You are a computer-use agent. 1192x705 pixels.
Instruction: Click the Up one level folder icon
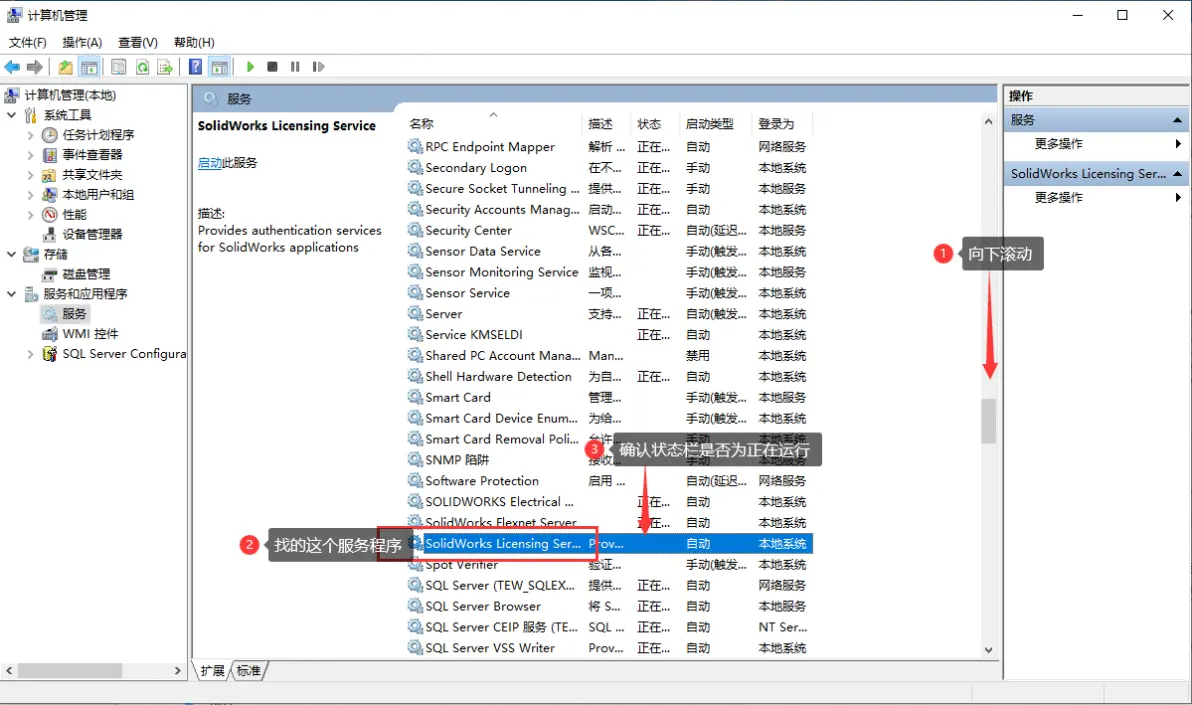(x=65, y=67)
